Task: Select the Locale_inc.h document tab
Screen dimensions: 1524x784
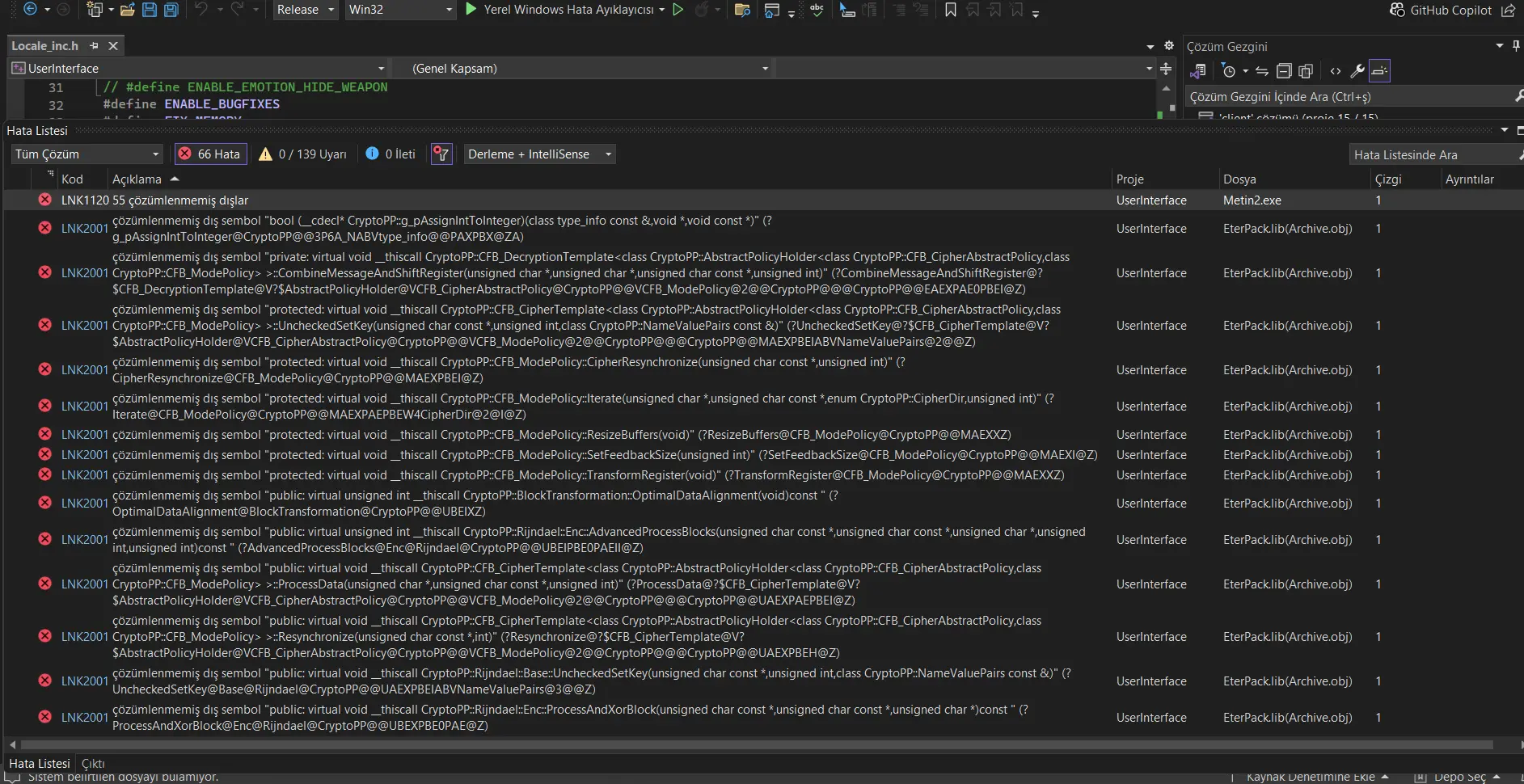Action: [x=45, y=46]
